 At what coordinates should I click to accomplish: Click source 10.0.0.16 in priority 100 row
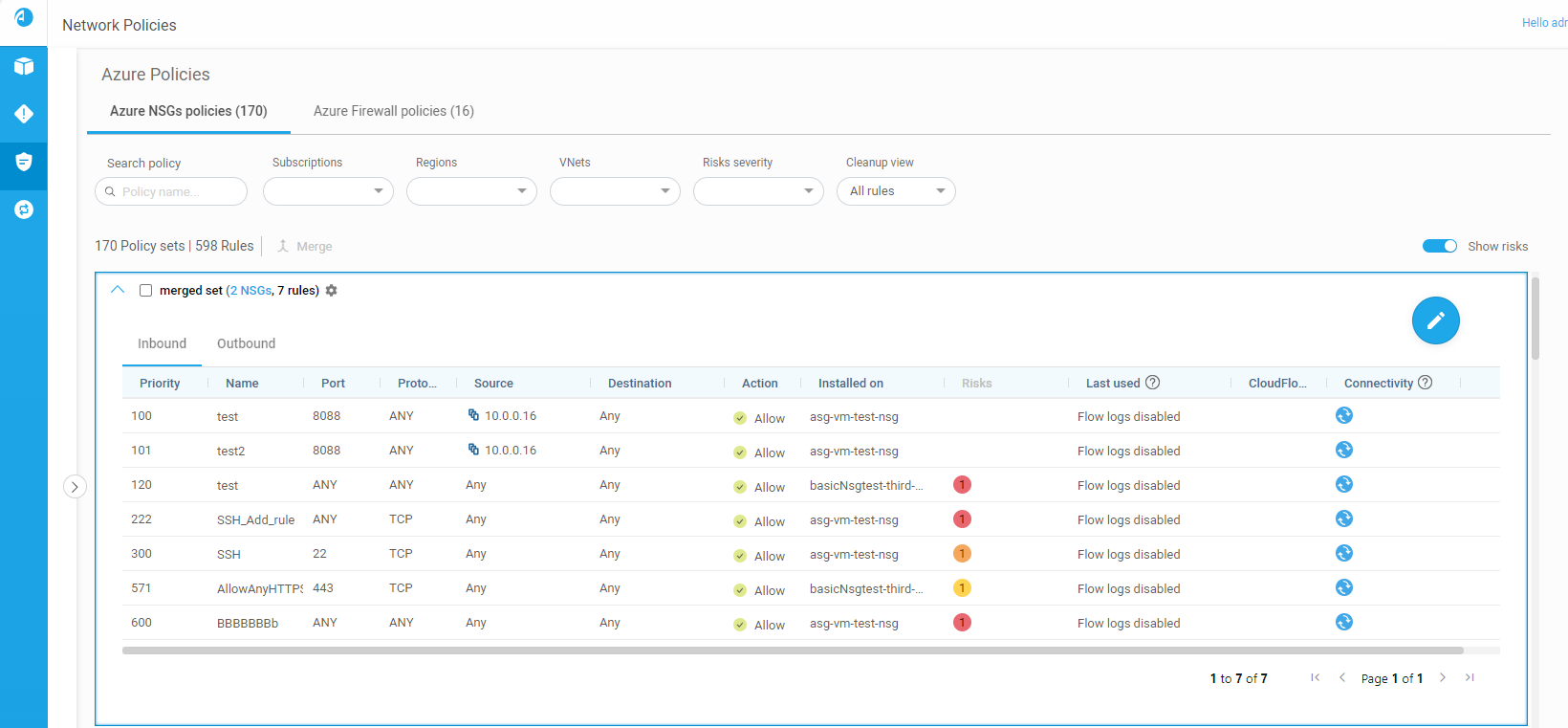[x=511, y=416]
